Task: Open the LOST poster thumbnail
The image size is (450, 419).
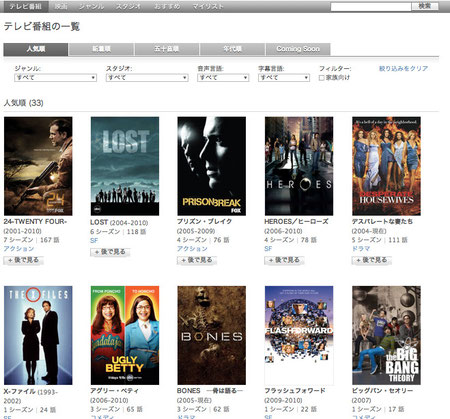Action: [x=125, y=166]
